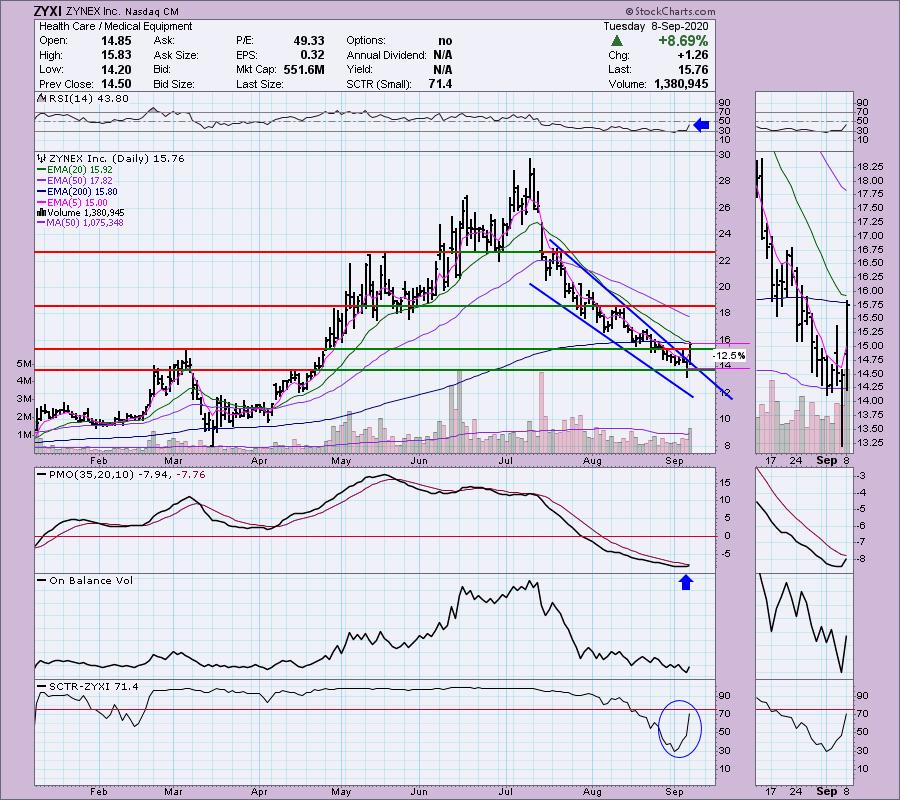Select the Mkt Cap value 551.6M

pos(304,69)
